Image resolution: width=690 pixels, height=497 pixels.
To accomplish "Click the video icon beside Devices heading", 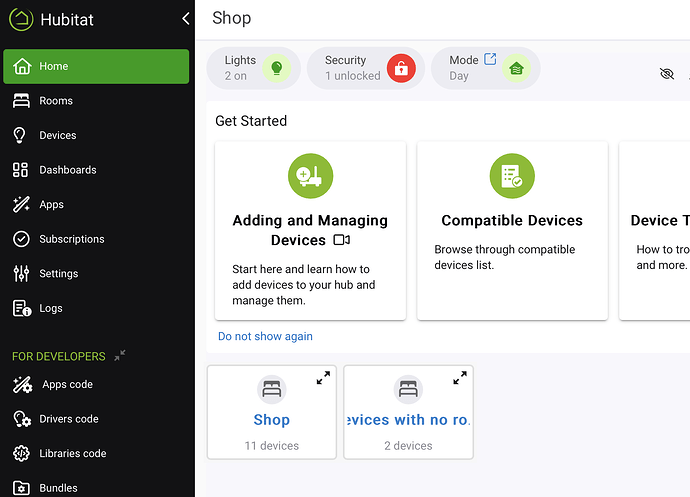I will point(341,240).
